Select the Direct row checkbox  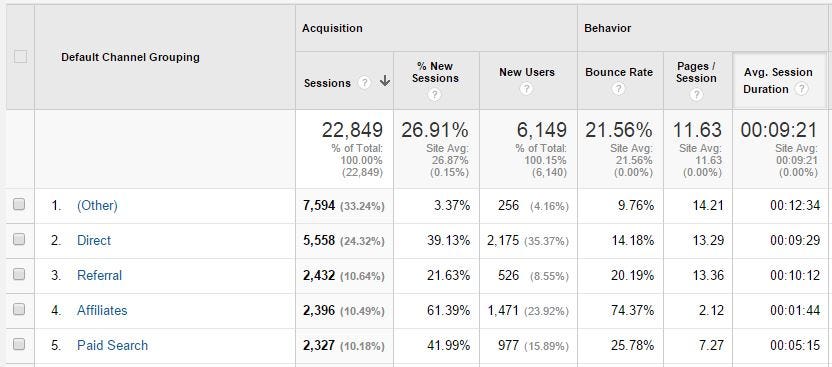pyautogui.click(x=19, y=239)
